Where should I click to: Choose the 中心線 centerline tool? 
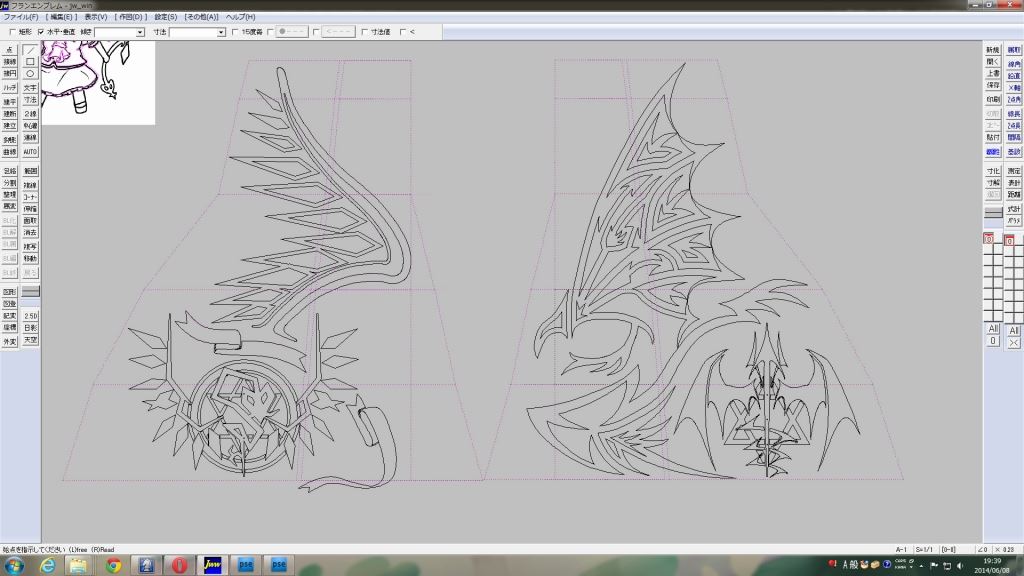(30, 125)
